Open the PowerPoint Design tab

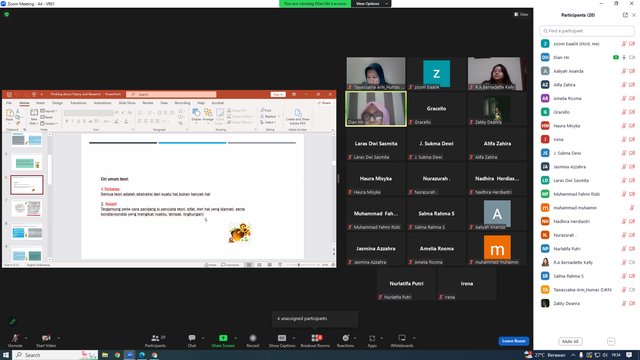tap(58, 103)
